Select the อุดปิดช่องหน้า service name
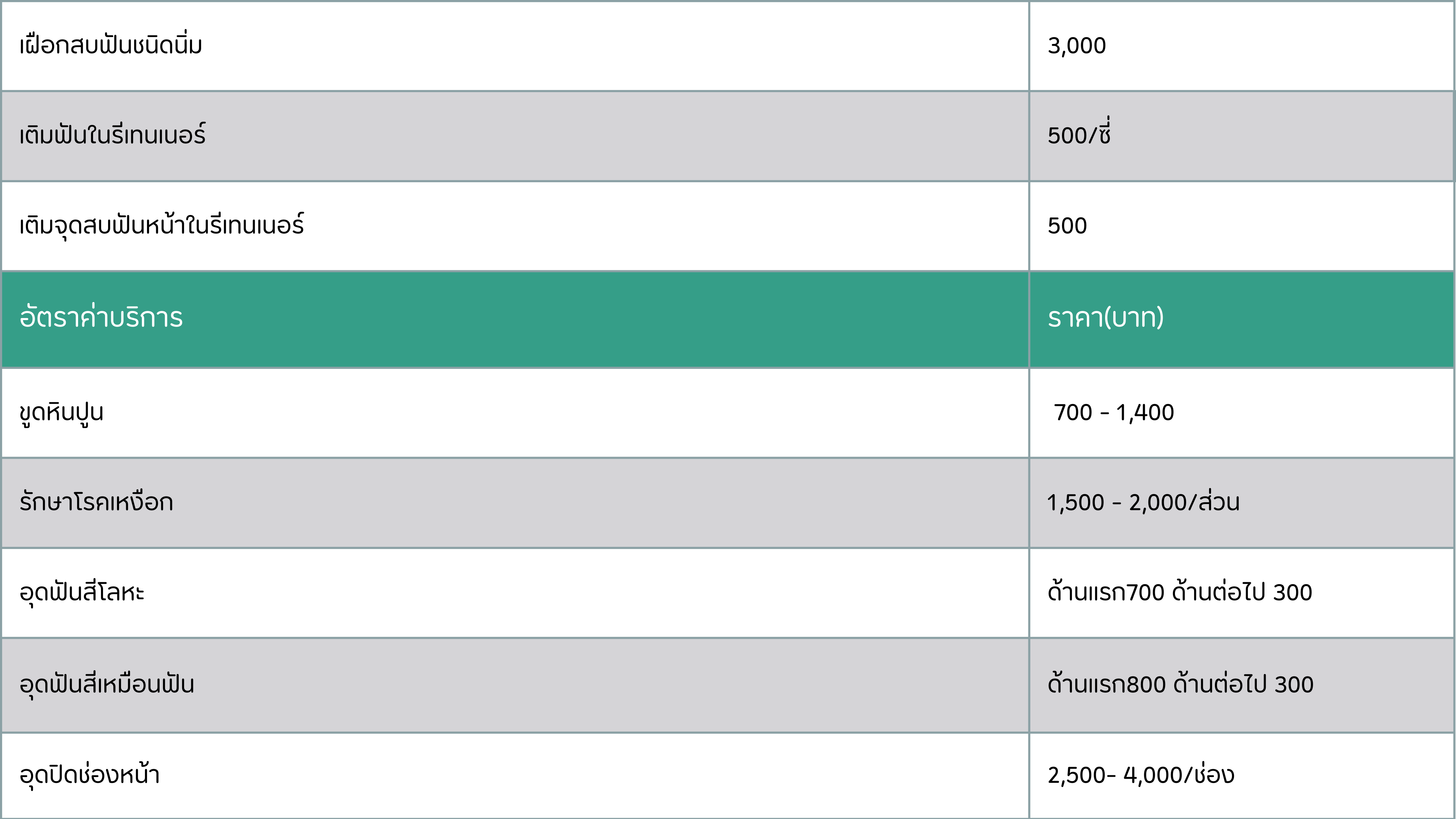The image size is (1456, 819). click(89, 775)
